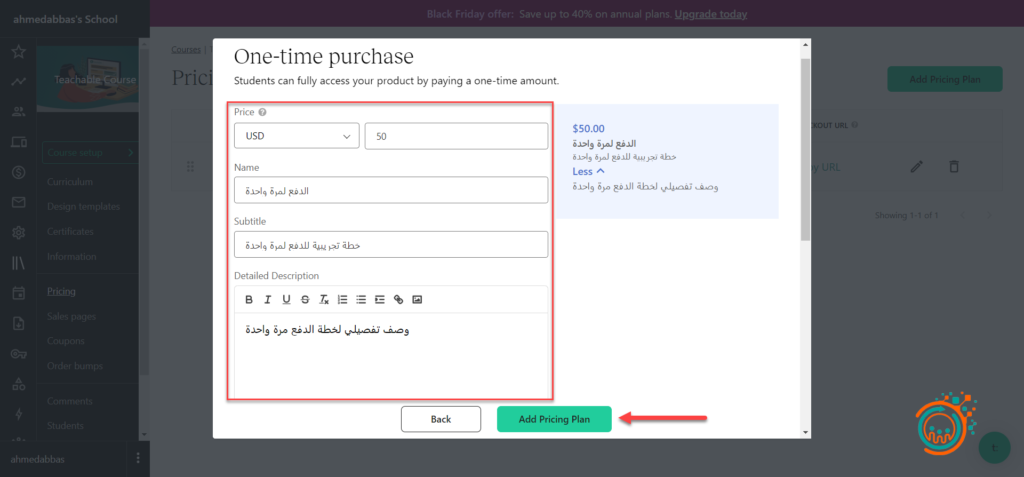Collapse preview details with the Less toggle
Screen dimensions: 1024x477
click(x=588, y=171)
